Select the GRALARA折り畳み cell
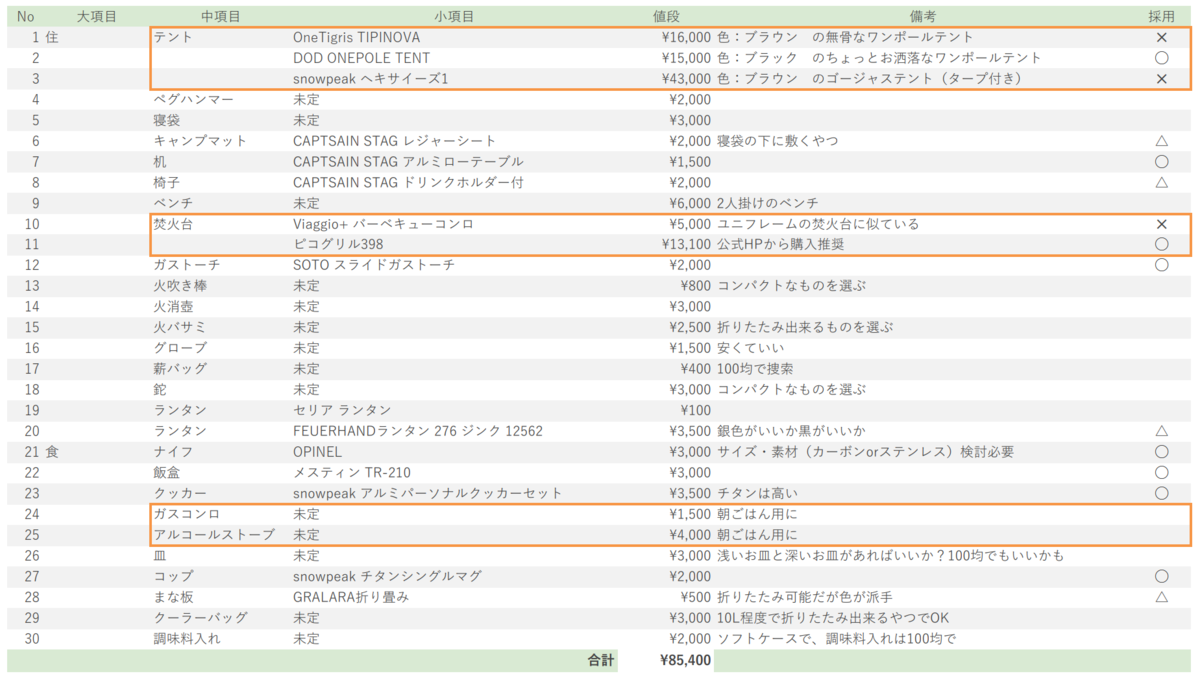The height and width of the screenshot is (678, 1200). pos(351,596)
